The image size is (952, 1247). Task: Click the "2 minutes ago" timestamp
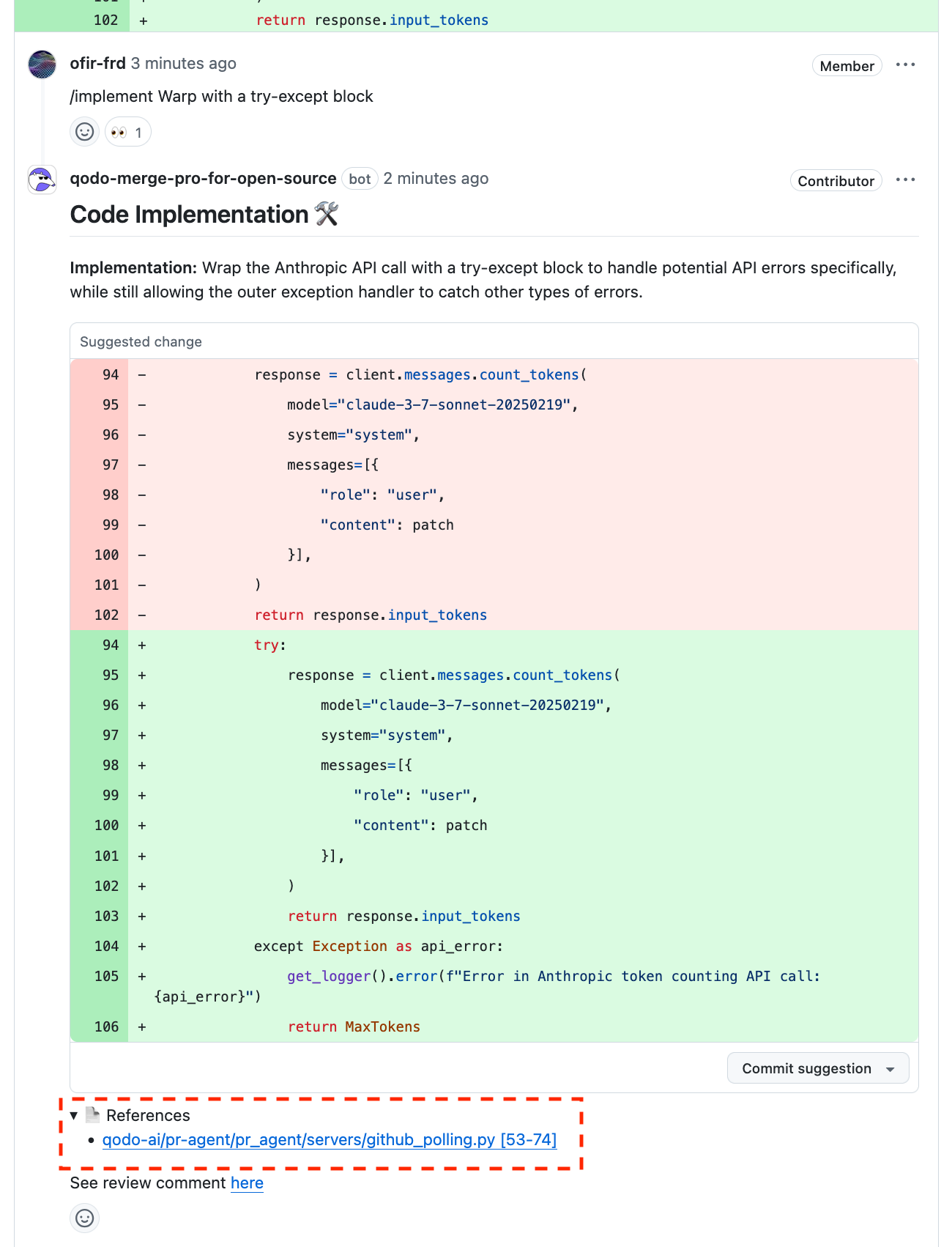tap(436, 179)
